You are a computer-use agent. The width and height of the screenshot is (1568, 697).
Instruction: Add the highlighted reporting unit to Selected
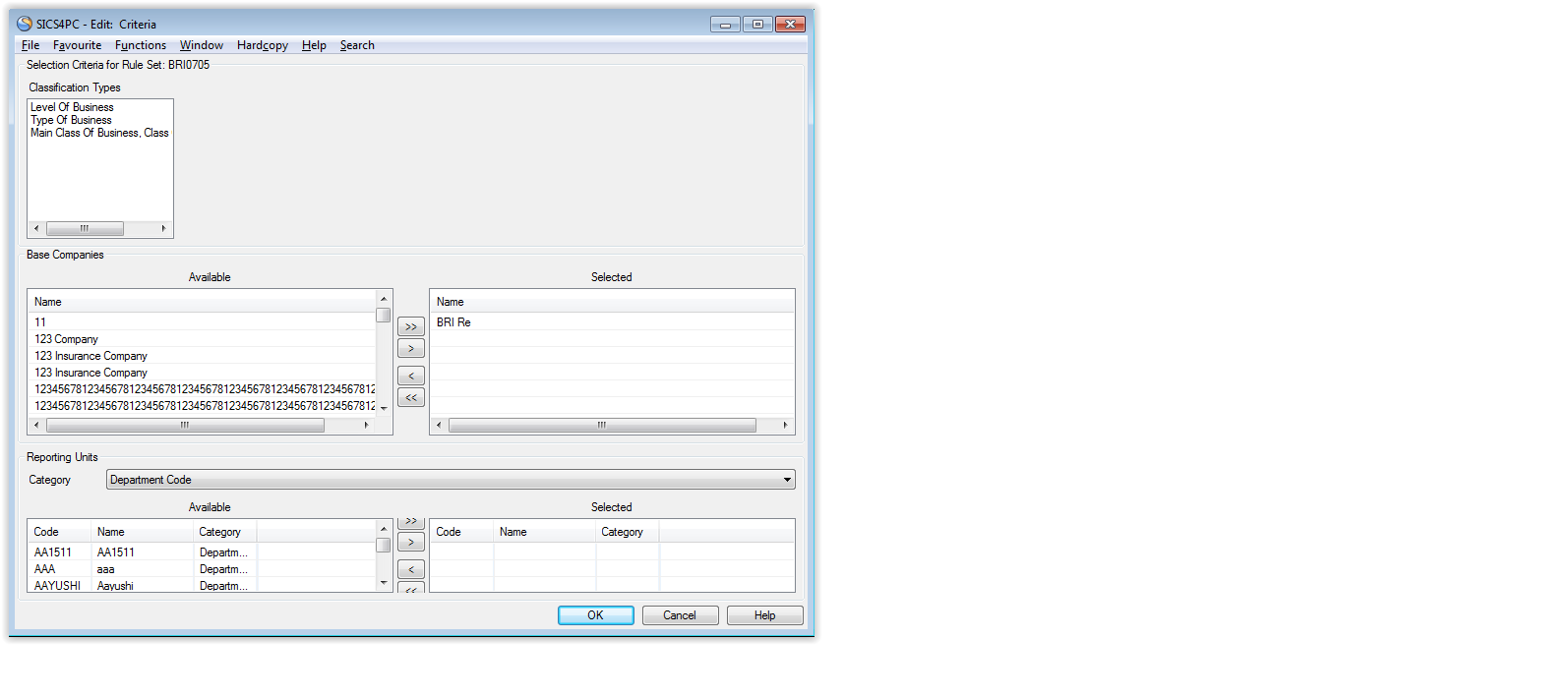click(x=410, y=543)
